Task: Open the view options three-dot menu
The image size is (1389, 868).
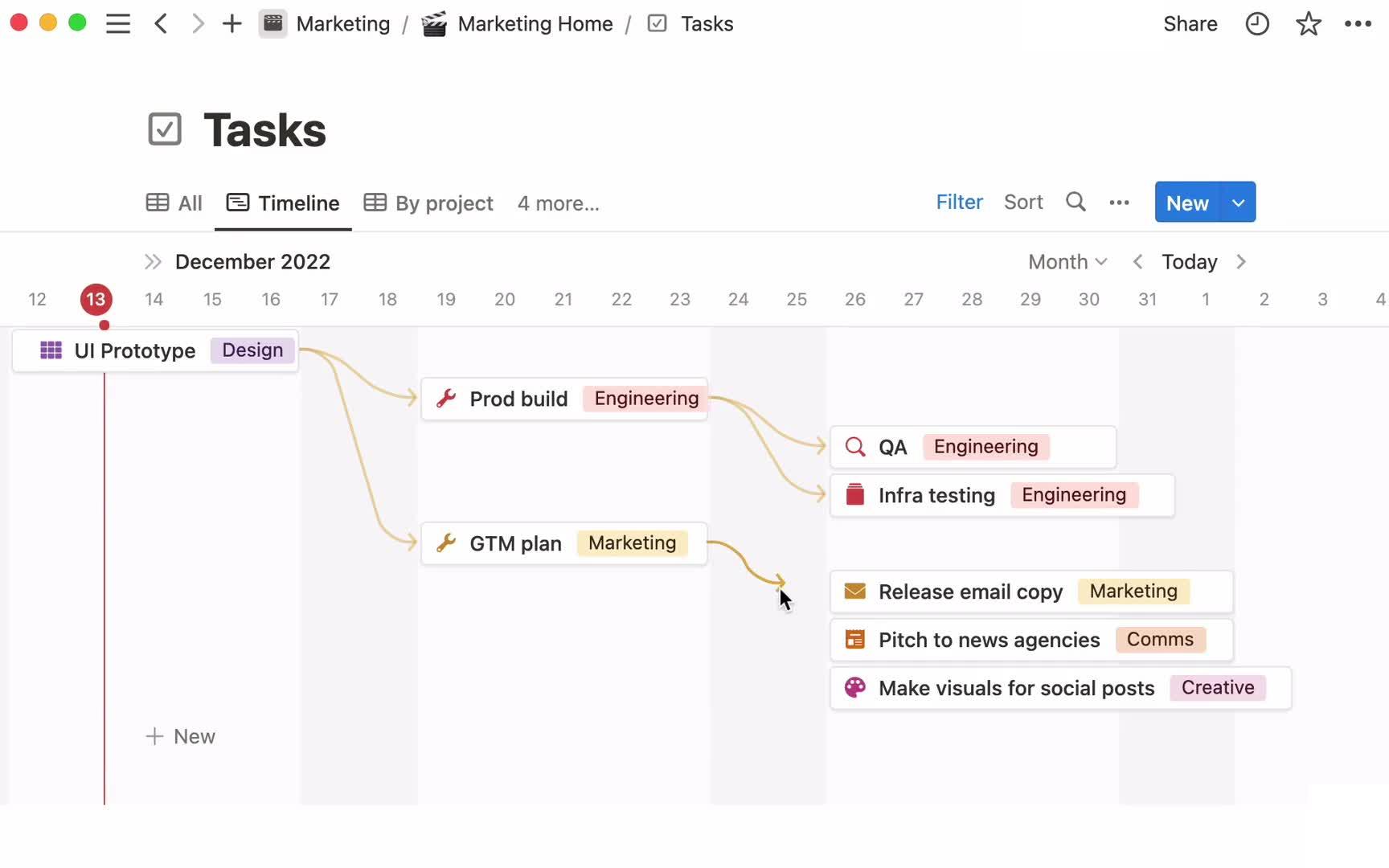Action: (1119, 203)
